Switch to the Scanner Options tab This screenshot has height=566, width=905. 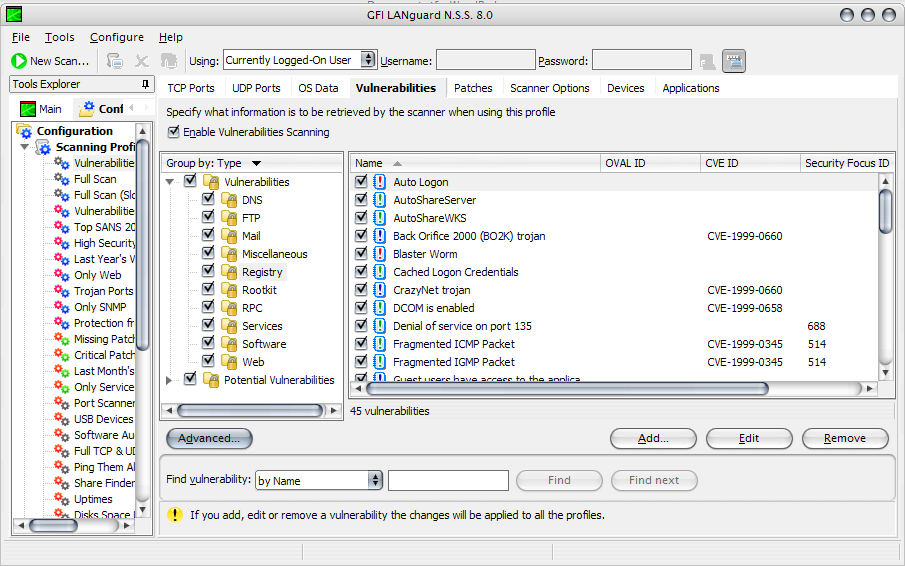tap(549, 88)
